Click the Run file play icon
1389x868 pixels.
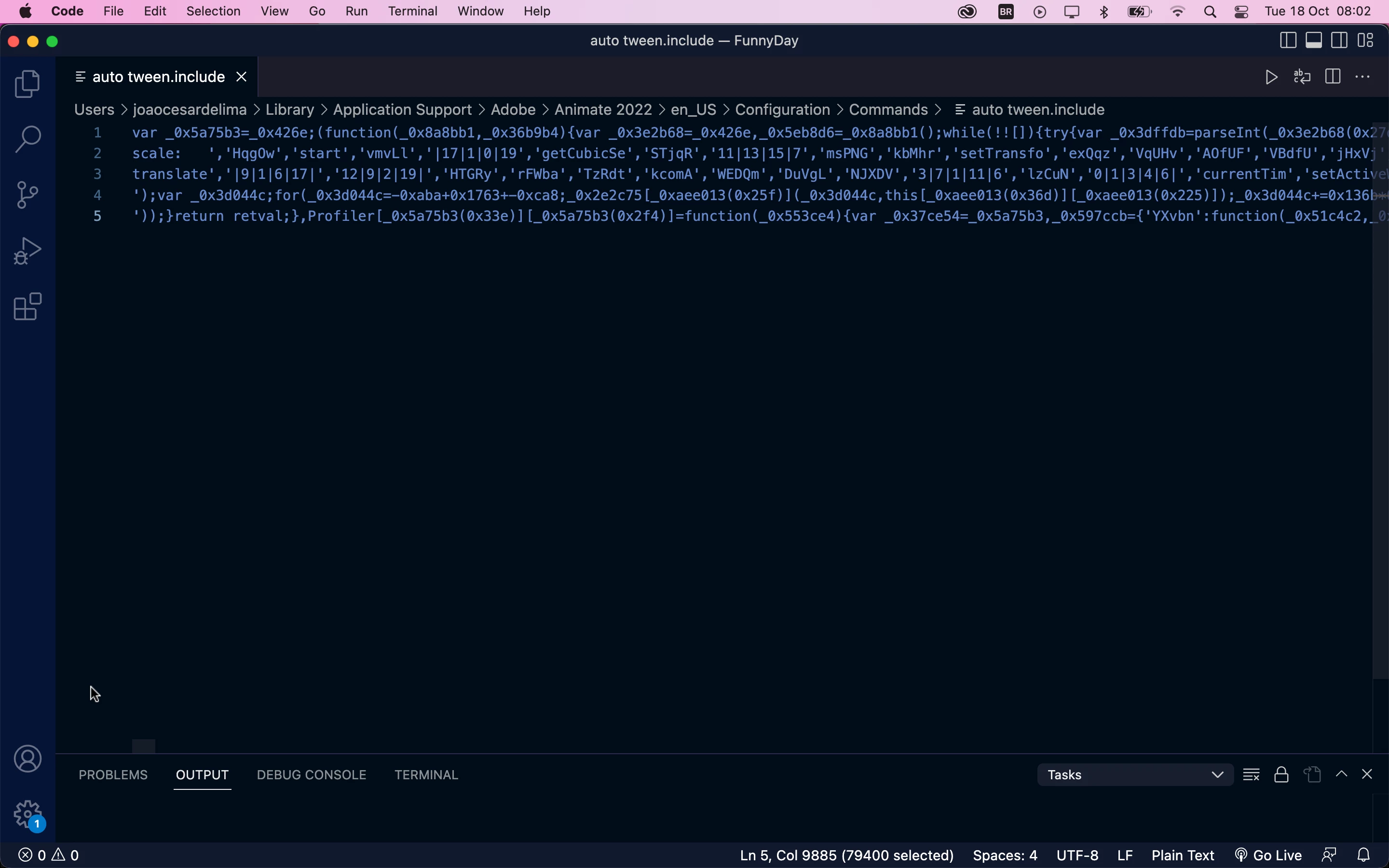pyautogui.click(x=1271, y=77)
